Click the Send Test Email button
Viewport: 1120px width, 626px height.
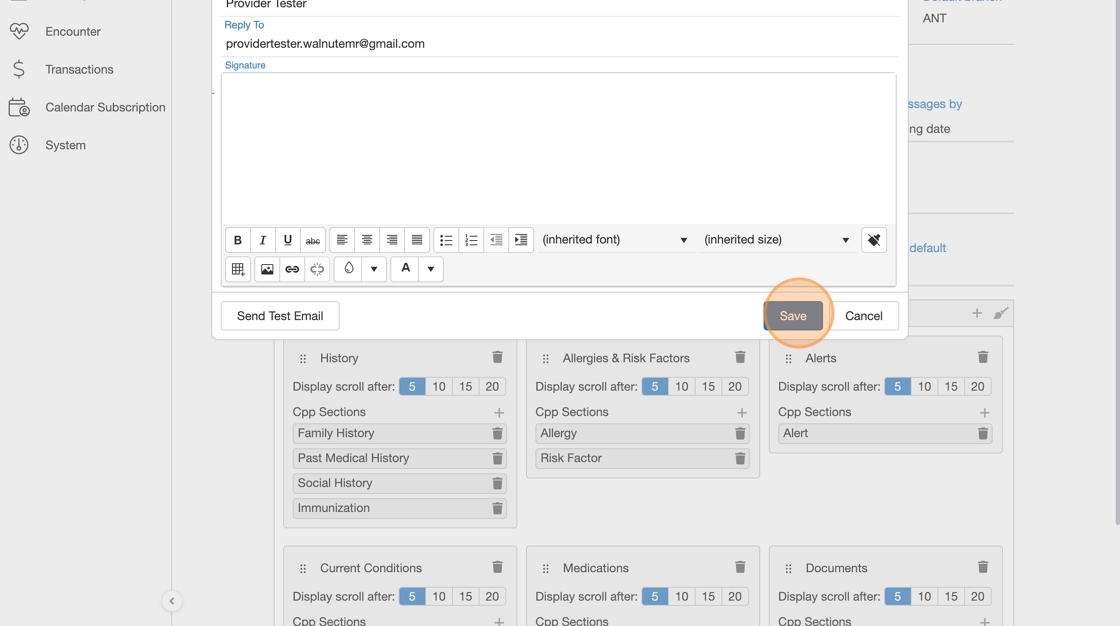click(280, 316)
